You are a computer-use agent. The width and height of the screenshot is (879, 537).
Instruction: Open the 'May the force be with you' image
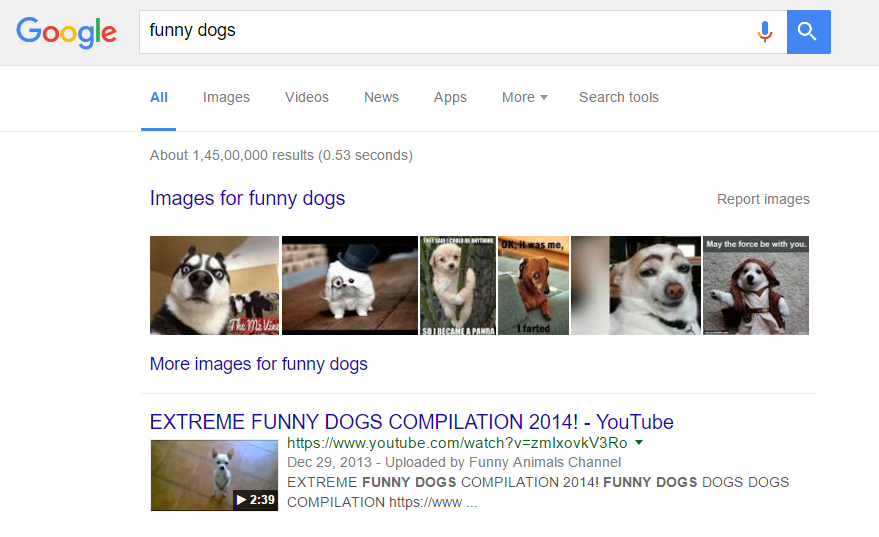756,285
